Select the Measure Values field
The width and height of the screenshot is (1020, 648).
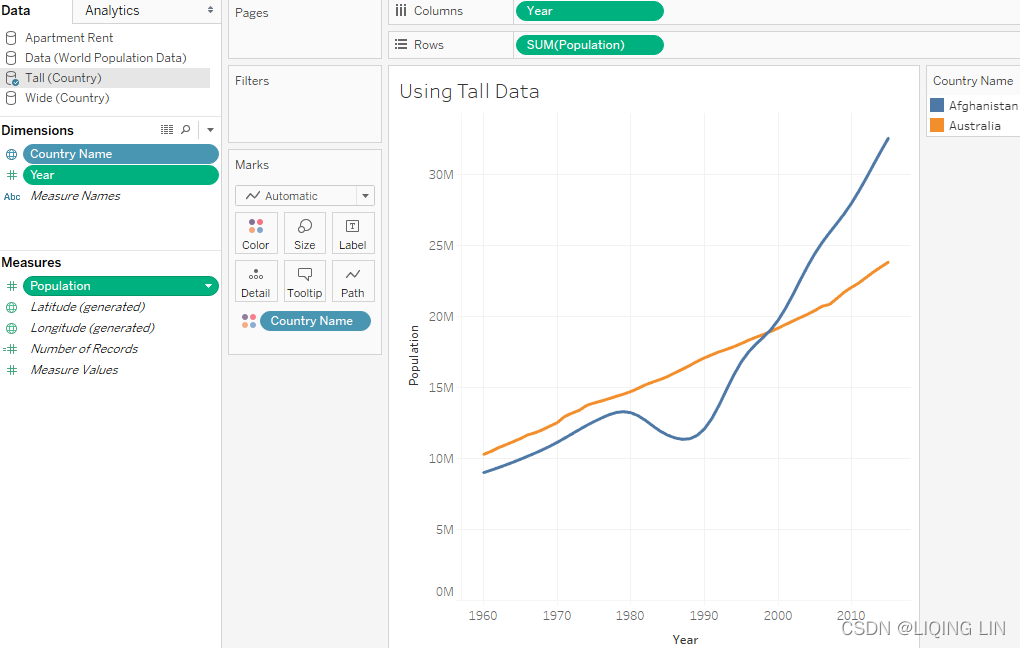pos(74,370)
